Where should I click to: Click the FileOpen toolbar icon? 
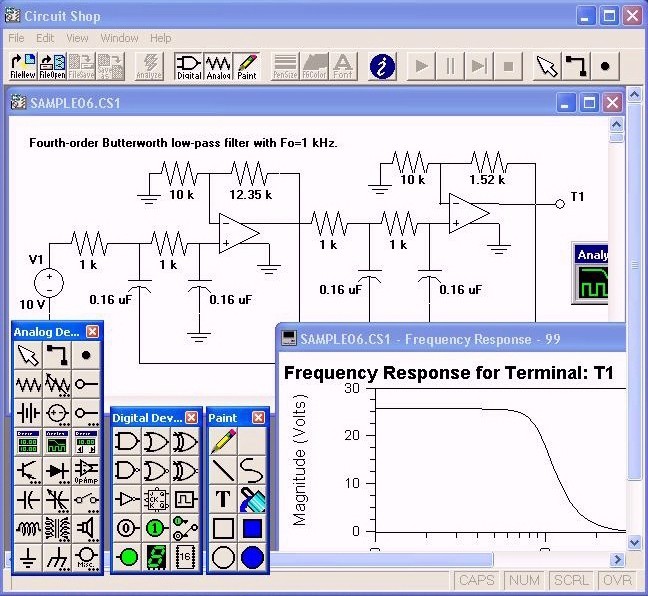(52, 66)
